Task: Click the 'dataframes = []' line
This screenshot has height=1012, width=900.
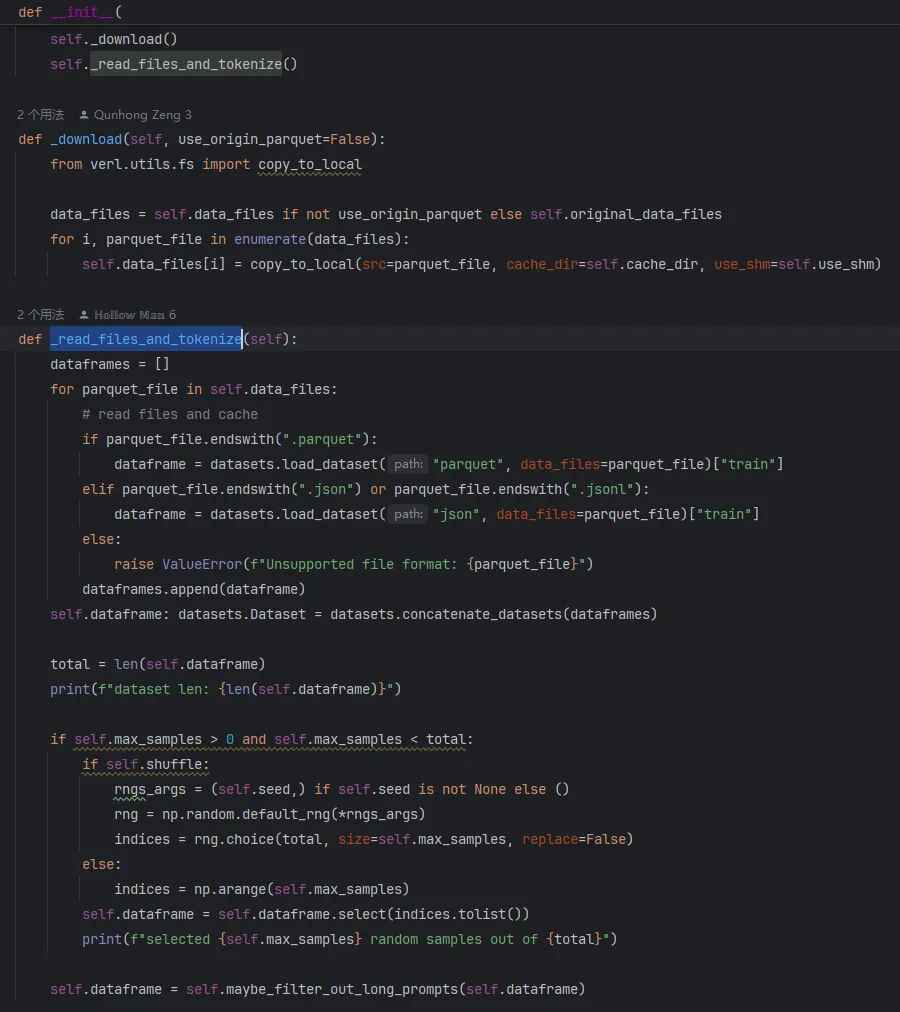Action: point(110,365)
